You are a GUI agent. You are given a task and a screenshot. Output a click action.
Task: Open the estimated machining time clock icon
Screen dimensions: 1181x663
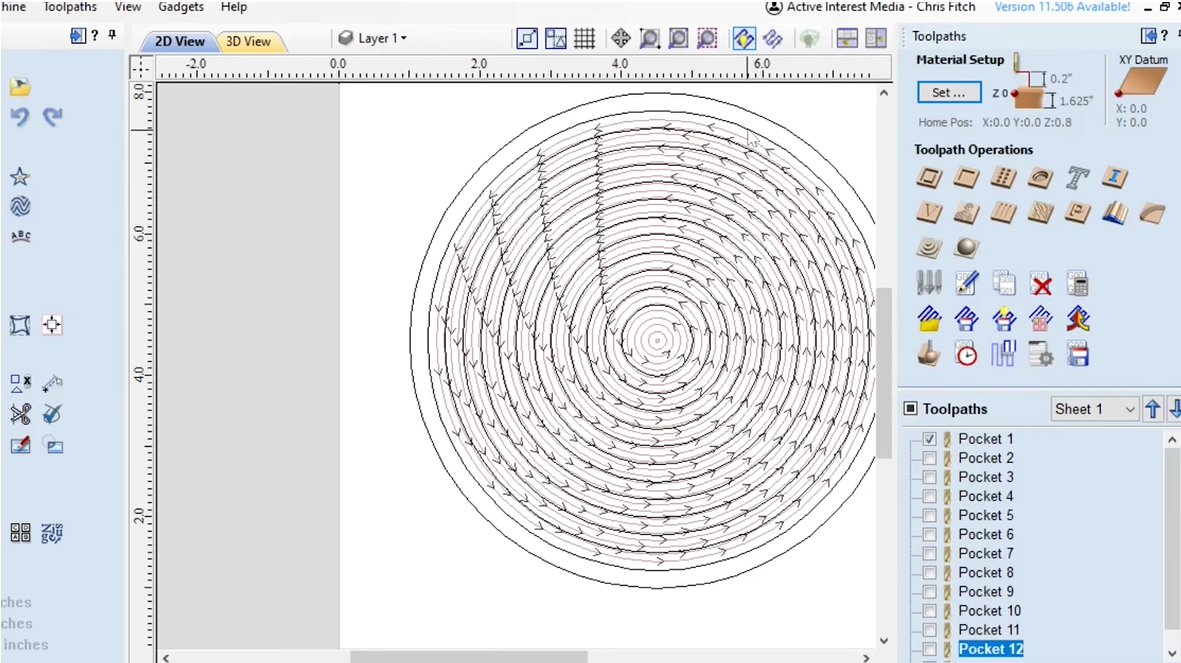(x=966, y=354)
